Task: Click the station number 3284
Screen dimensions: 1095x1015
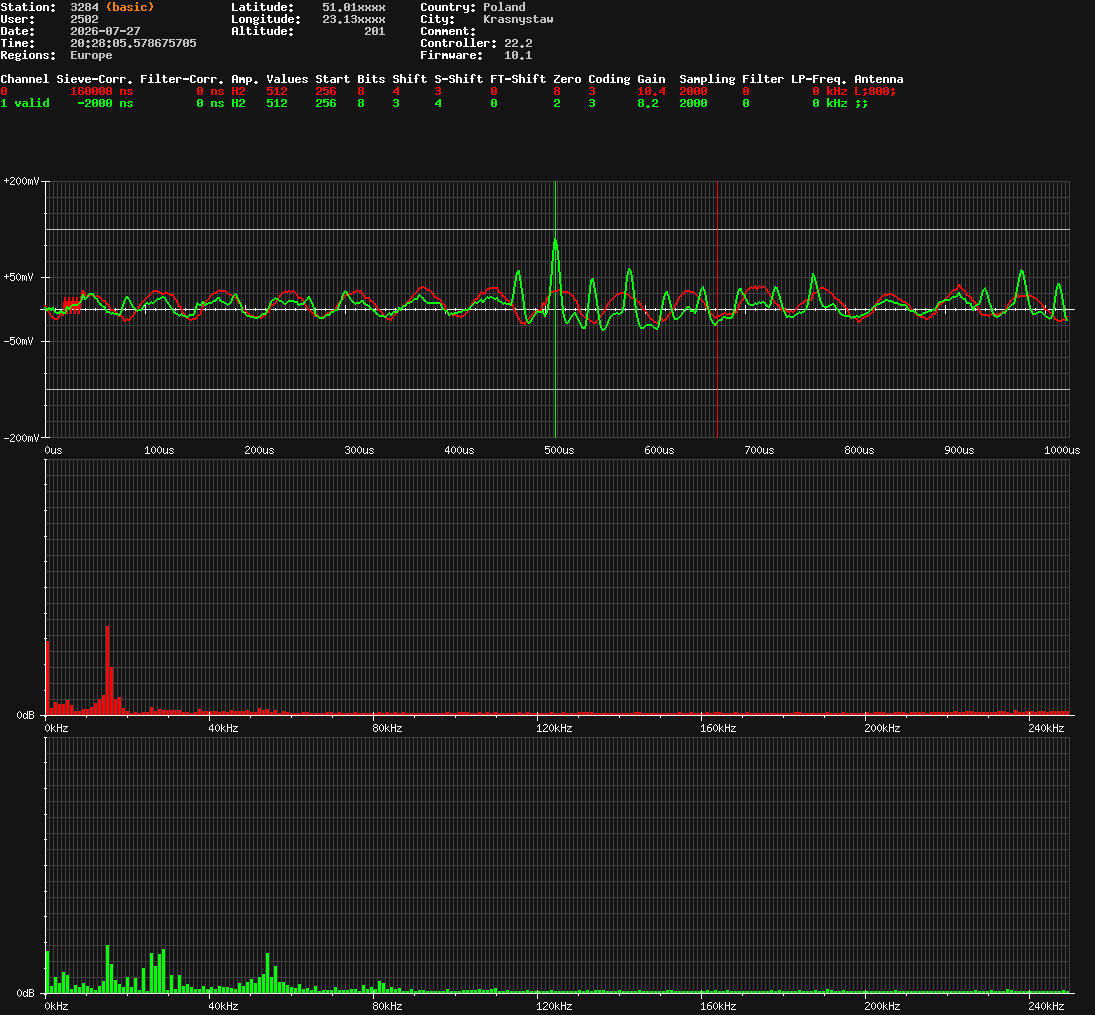Action: pyautogui.click(x=84, y=7)
